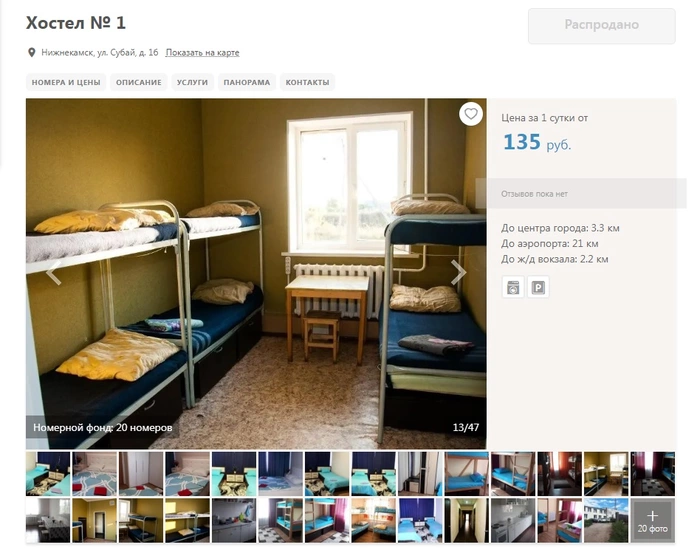
Task: Open the 'Панорама' tab
Action: [247, 82]
